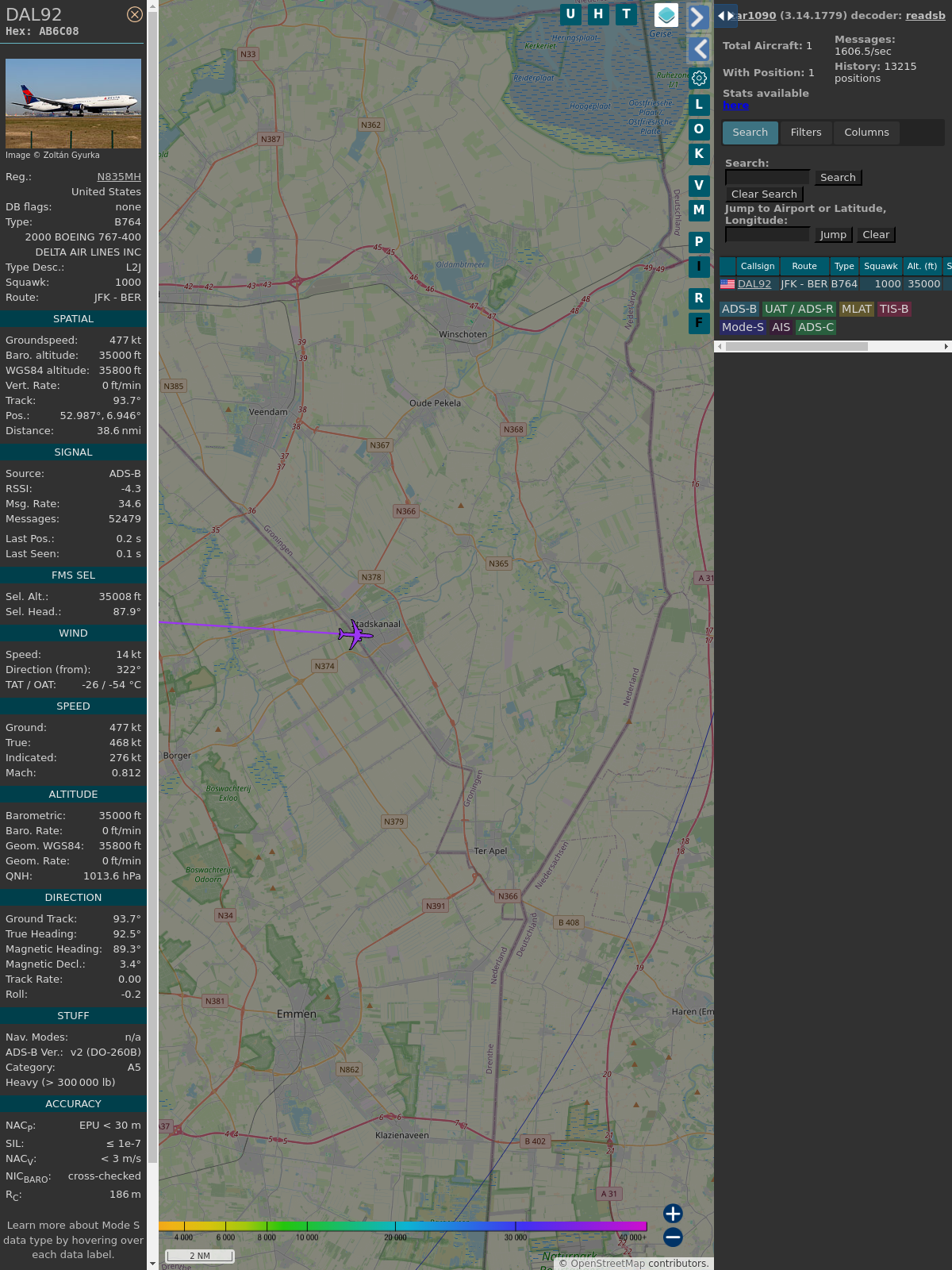
Task: Toggle the I map button
Action: (x=699, y=267)
